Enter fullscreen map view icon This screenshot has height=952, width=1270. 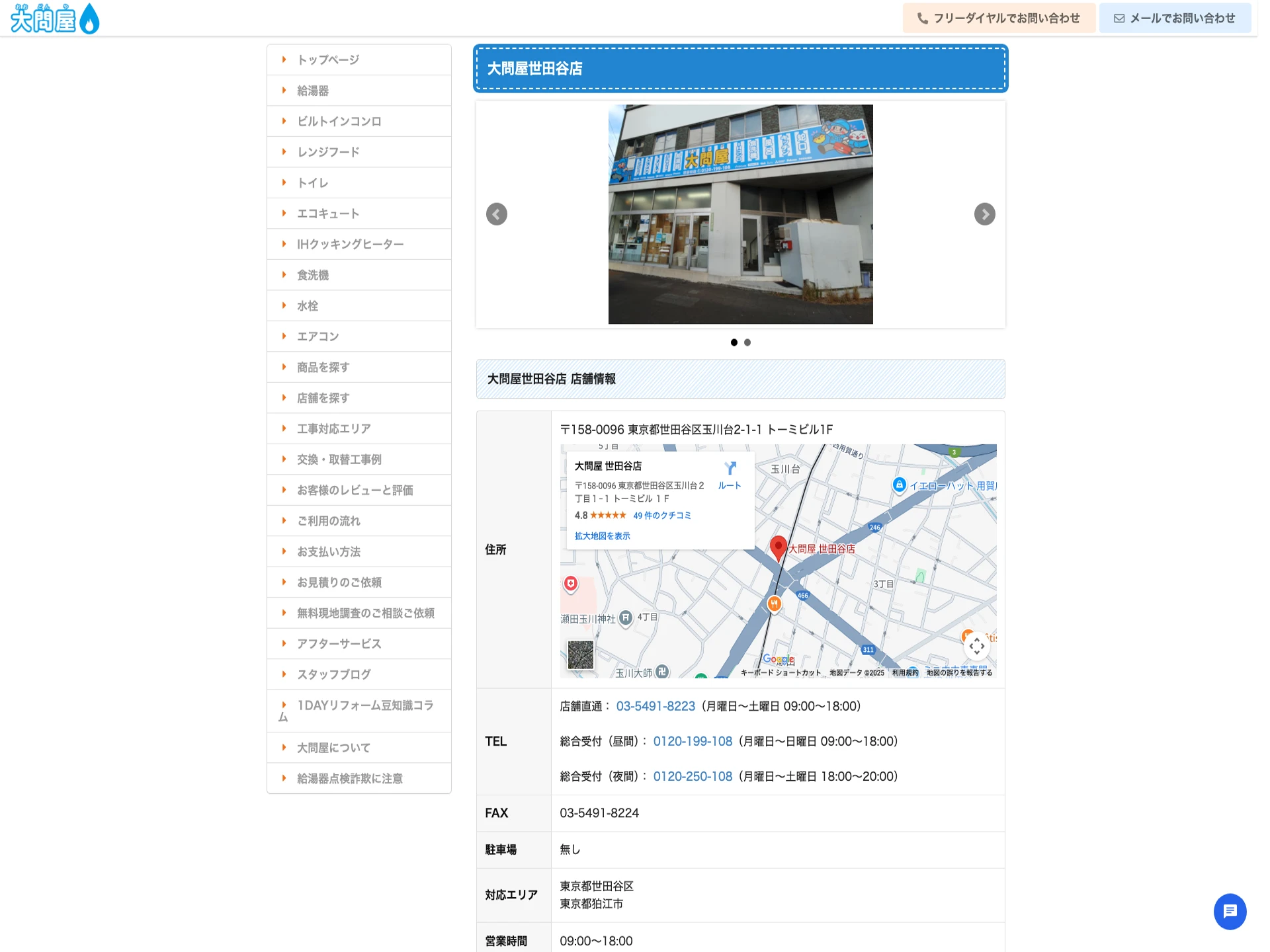coord(978,645)
